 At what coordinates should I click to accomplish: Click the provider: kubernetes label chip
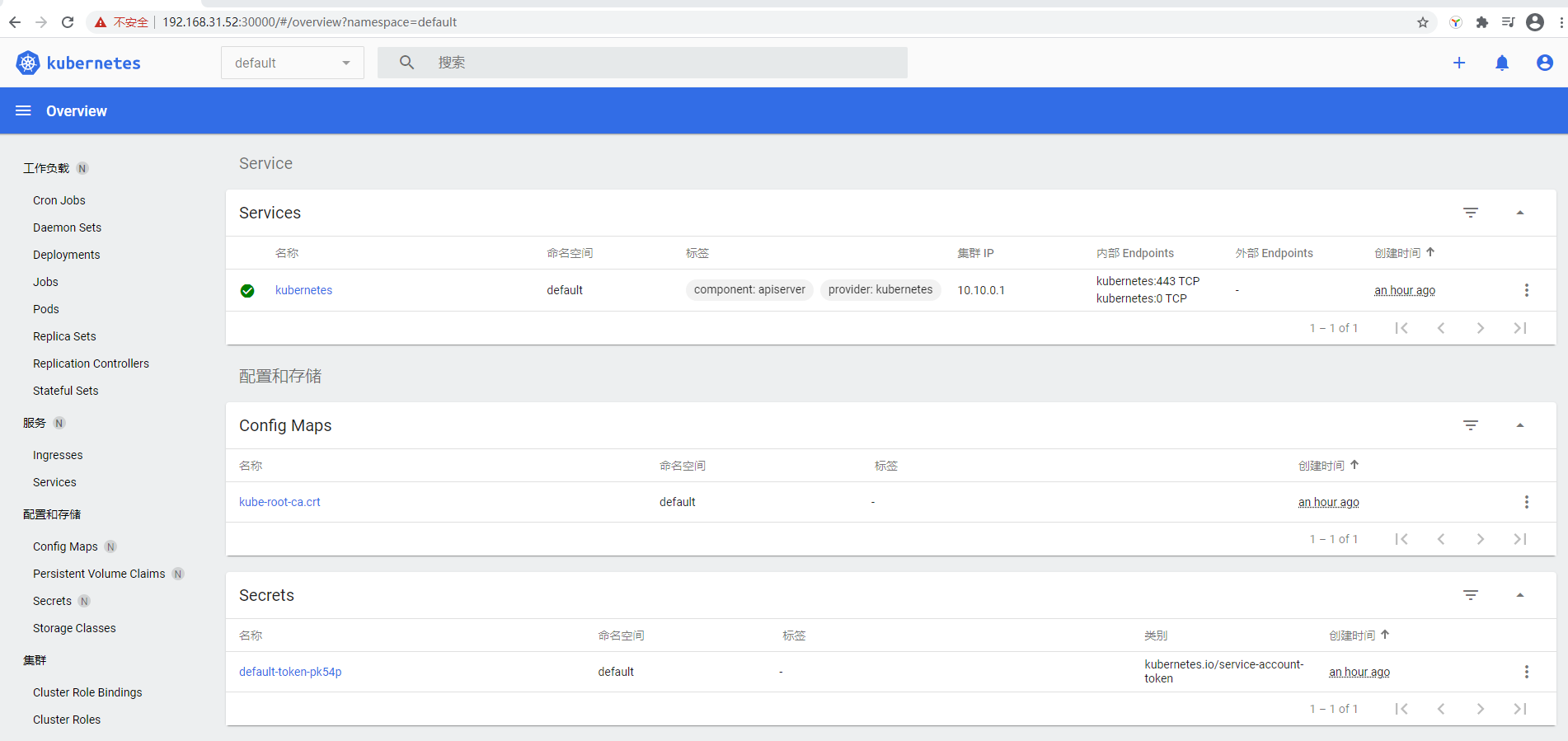pos(880,289)
